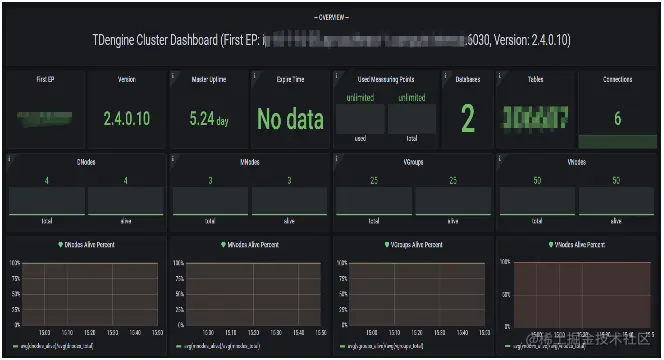Click legend color swatch in VGroups Alive chart
664x360 pixels.
343,346
